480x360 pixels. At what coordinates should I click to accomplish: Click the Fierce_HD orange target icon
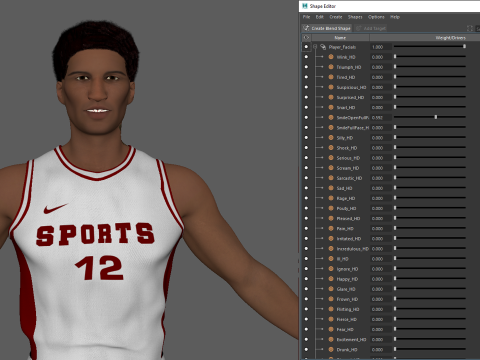click(331, 319)
